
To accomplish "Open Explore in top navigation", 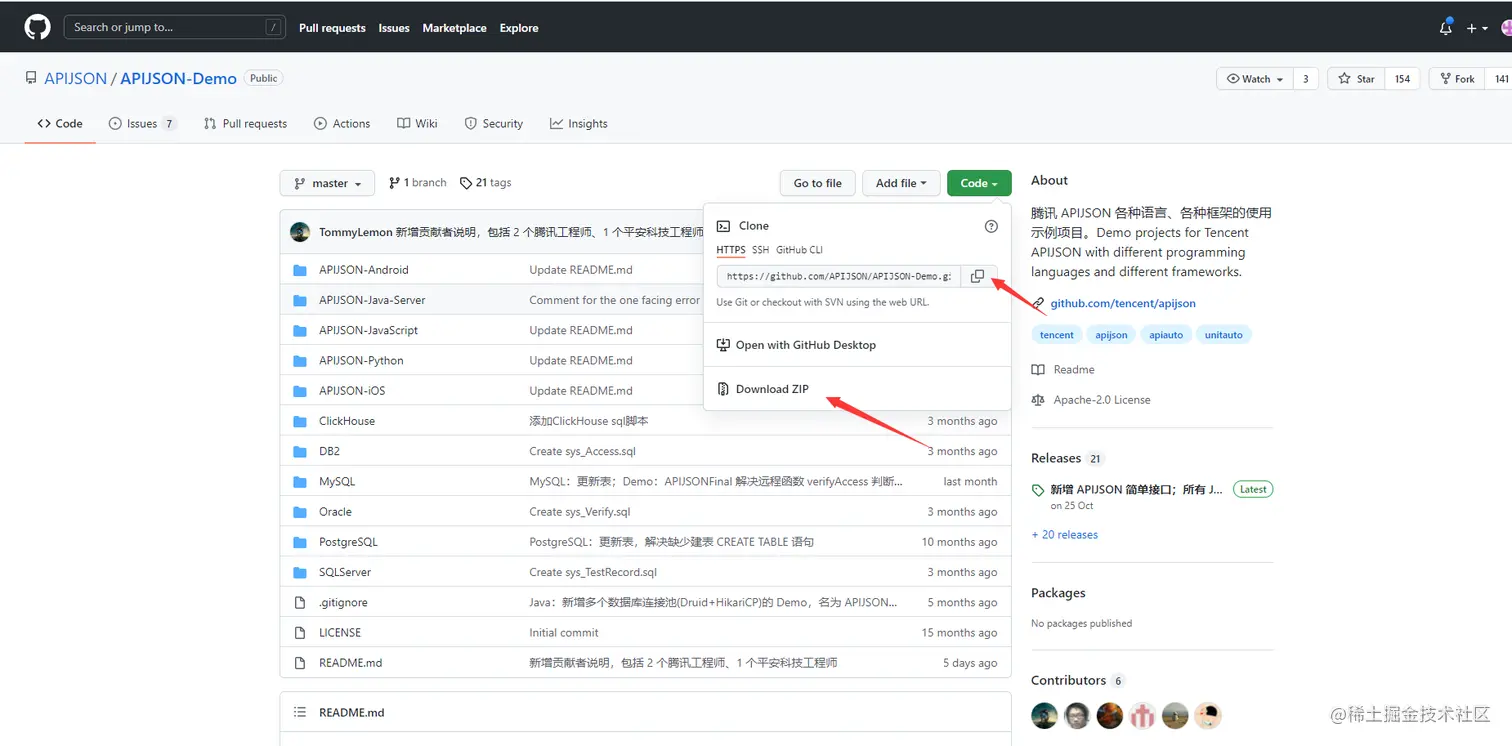I will click(x=519, y=28).
